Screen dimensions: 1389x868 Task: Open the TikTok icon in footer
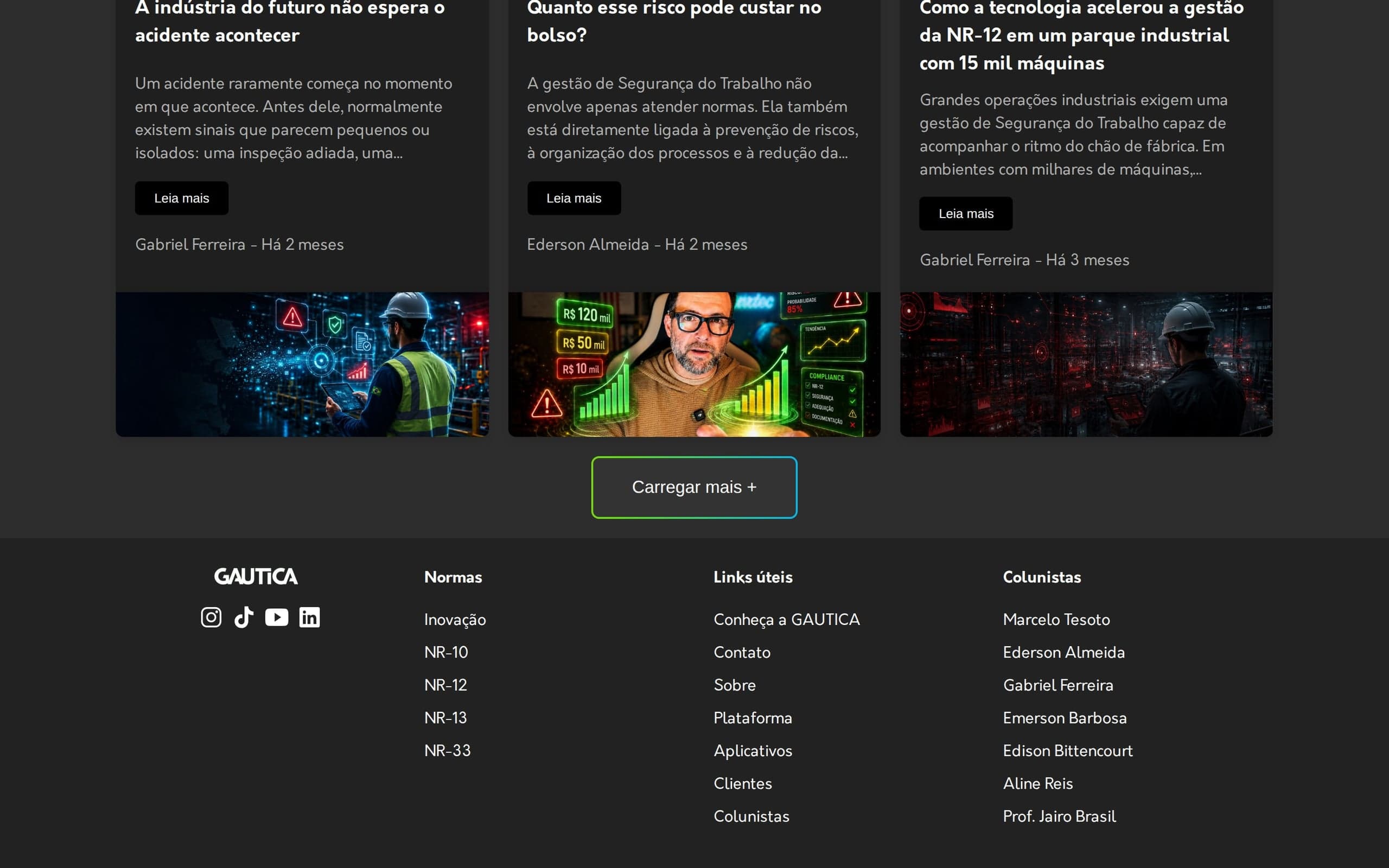(244, 617)
